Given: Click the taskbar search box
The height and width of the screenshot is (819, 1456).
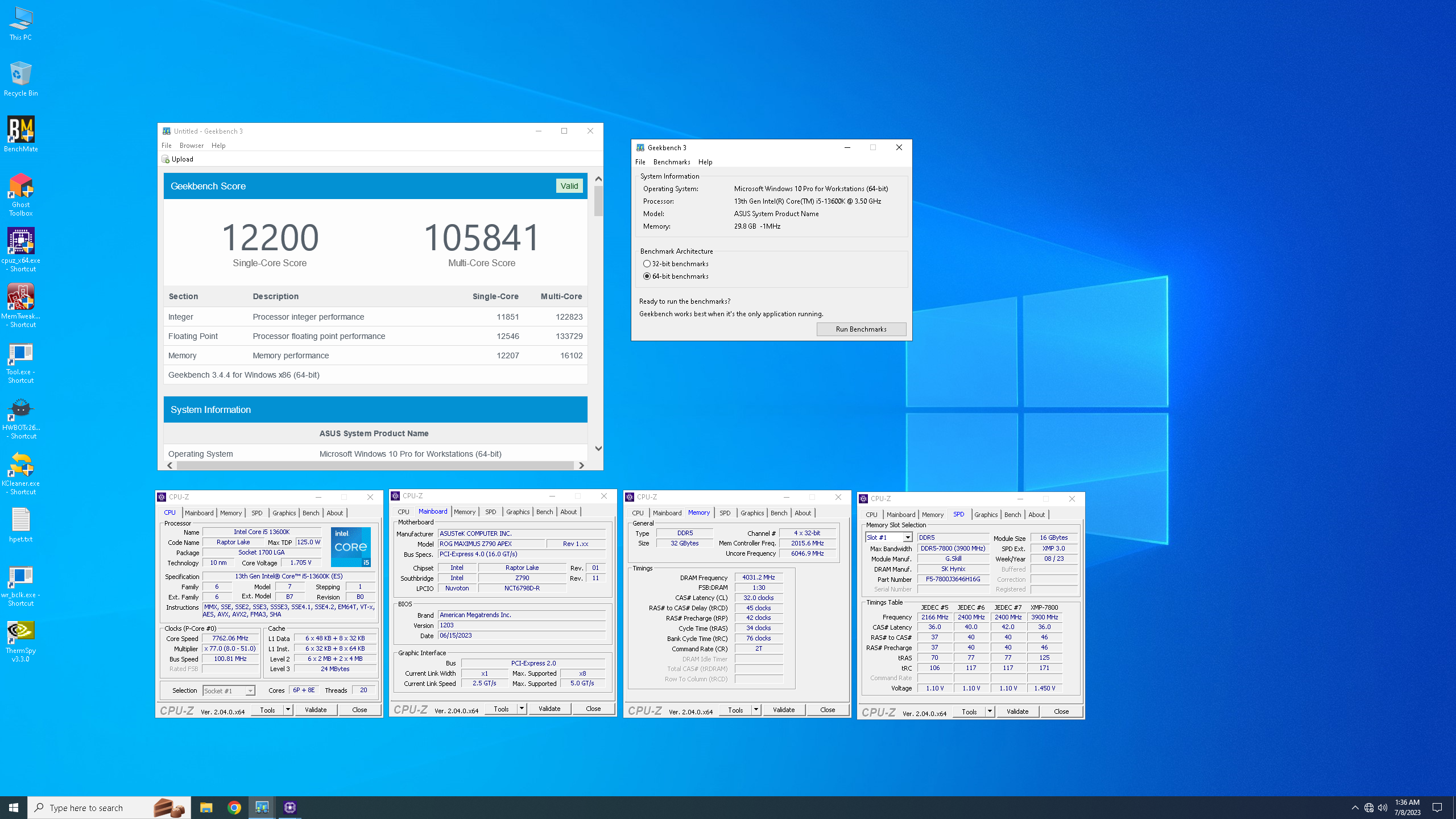Looking at the screenshot, I should click(x=110, y=808).
